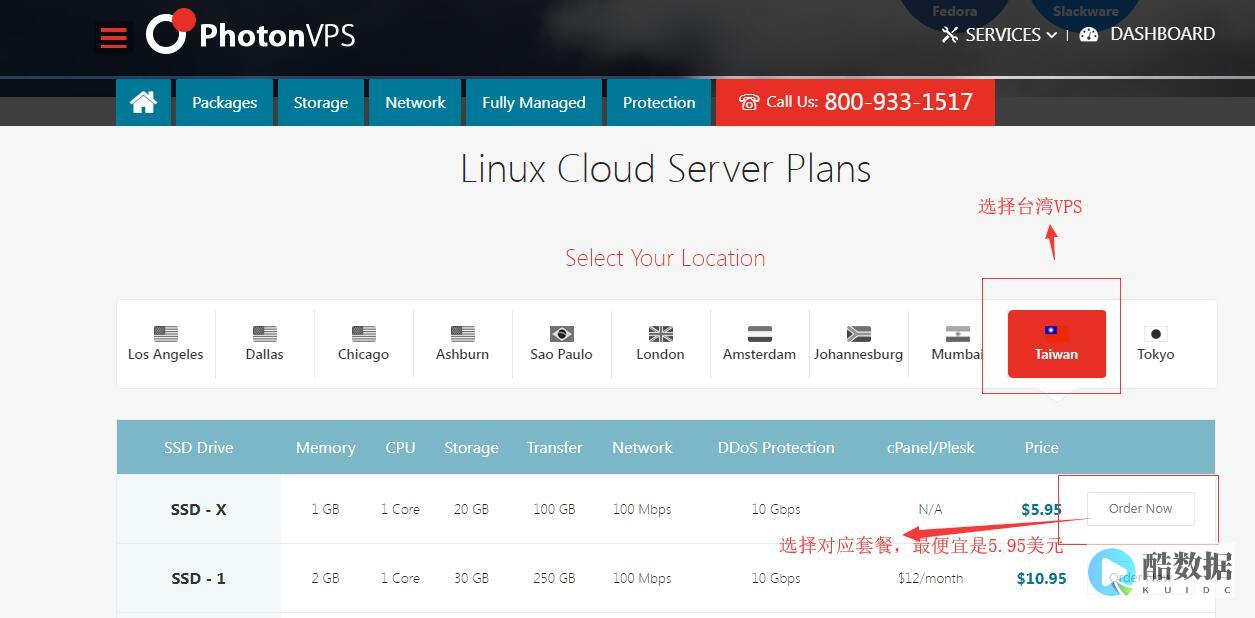Click the dashboard gauge icon
This screenshot has width=1255, height=618.
pos(1089,34)
